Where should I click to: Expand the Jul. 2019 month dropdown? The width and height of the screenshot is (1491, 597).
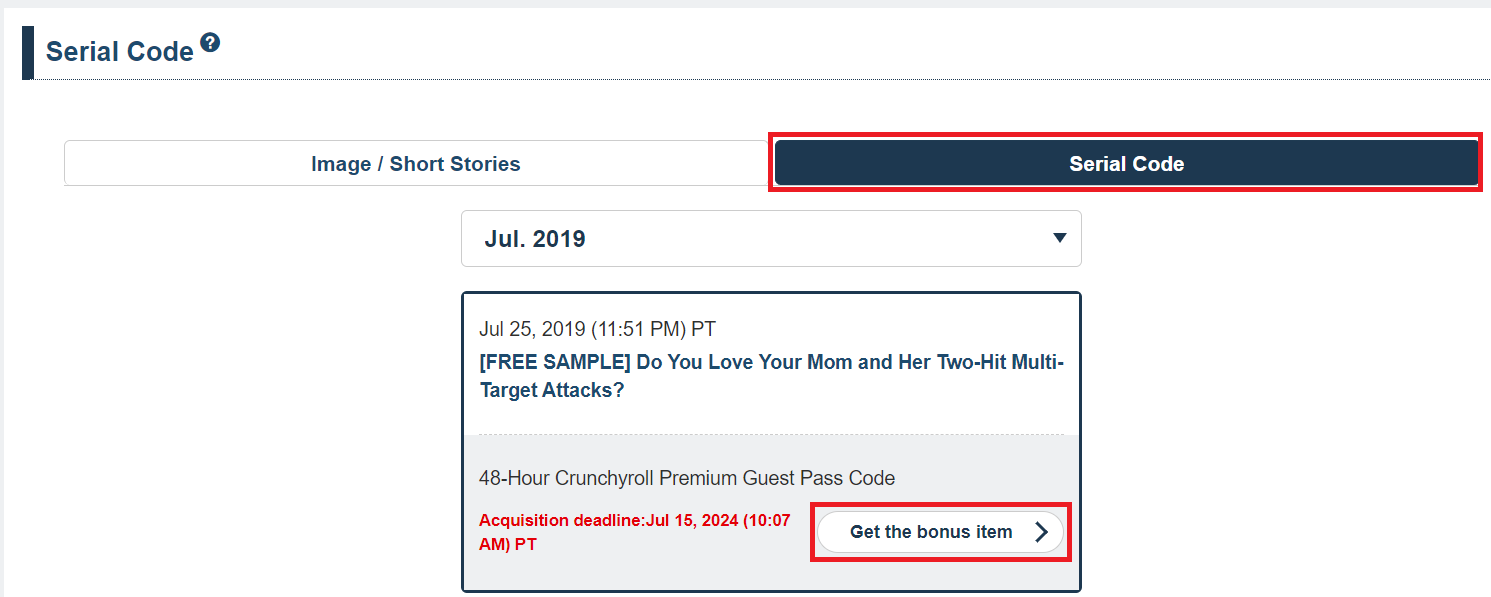coord(771,238)
